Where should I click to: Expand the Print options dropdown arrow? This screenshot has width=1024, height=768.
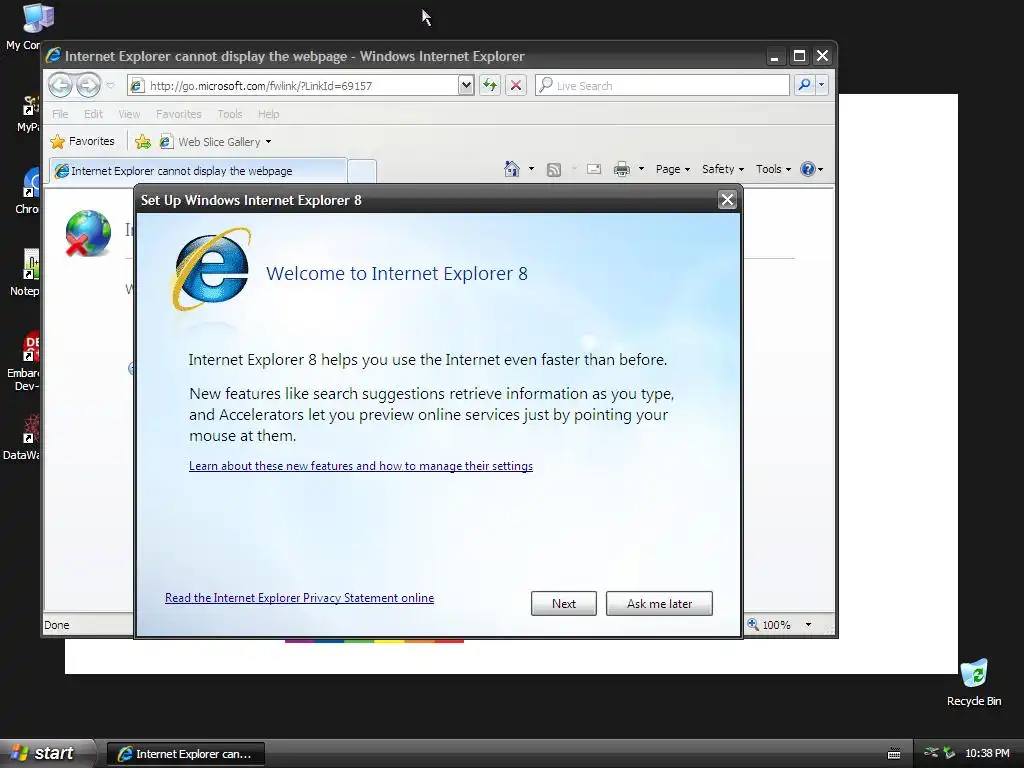(x=641, y=169)
